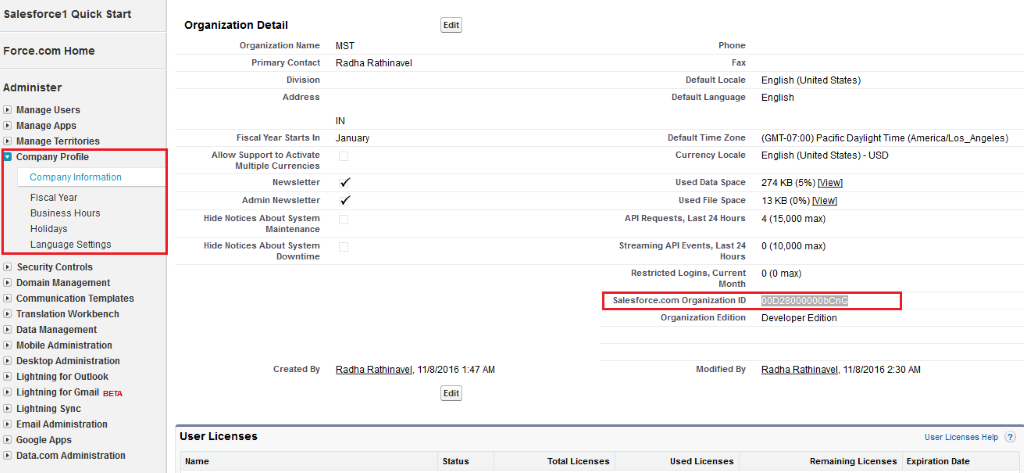Select Developer Edition text

[x=799, y=318]
